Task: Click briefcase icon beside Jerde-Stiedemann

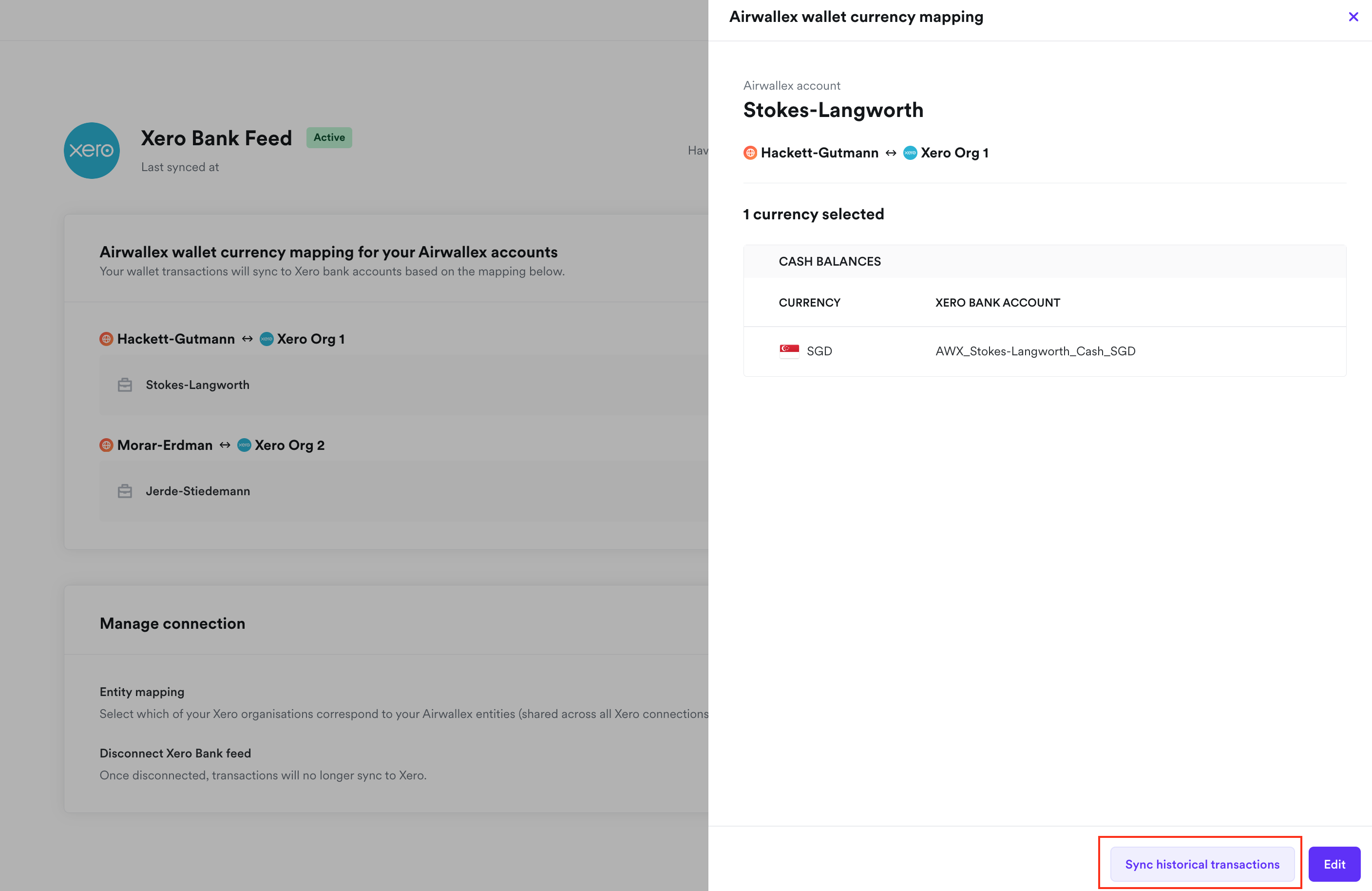Action: pos(125,491)
